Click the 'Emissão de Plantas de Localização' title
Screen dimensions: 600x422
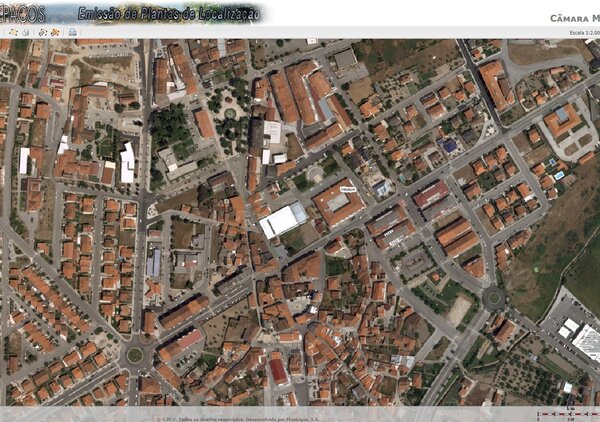[x=170, y=13]
